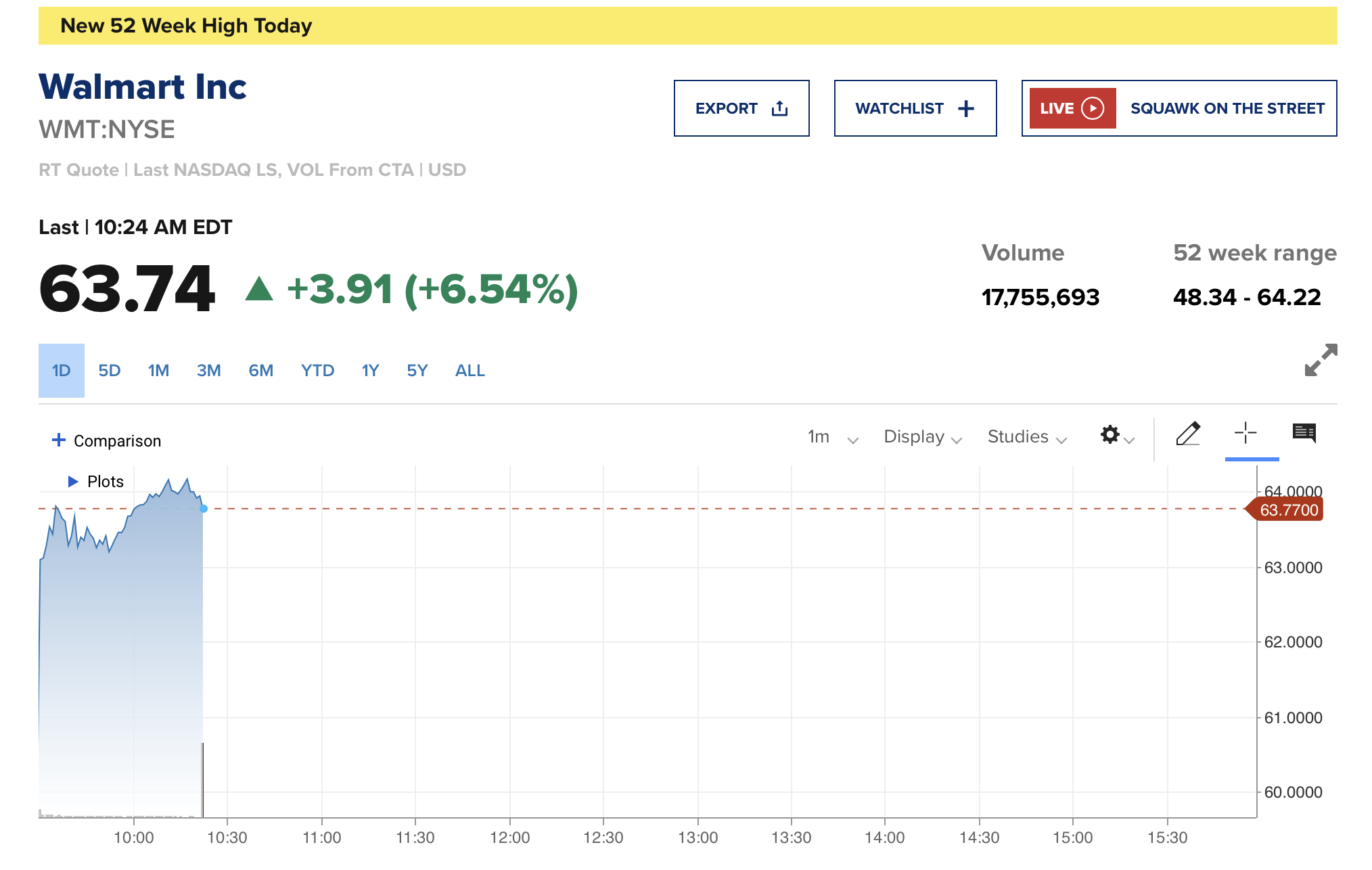The width and height of the screenshot is (1372, 870).
Task: Click the export share icon
Action: [779, 108]
